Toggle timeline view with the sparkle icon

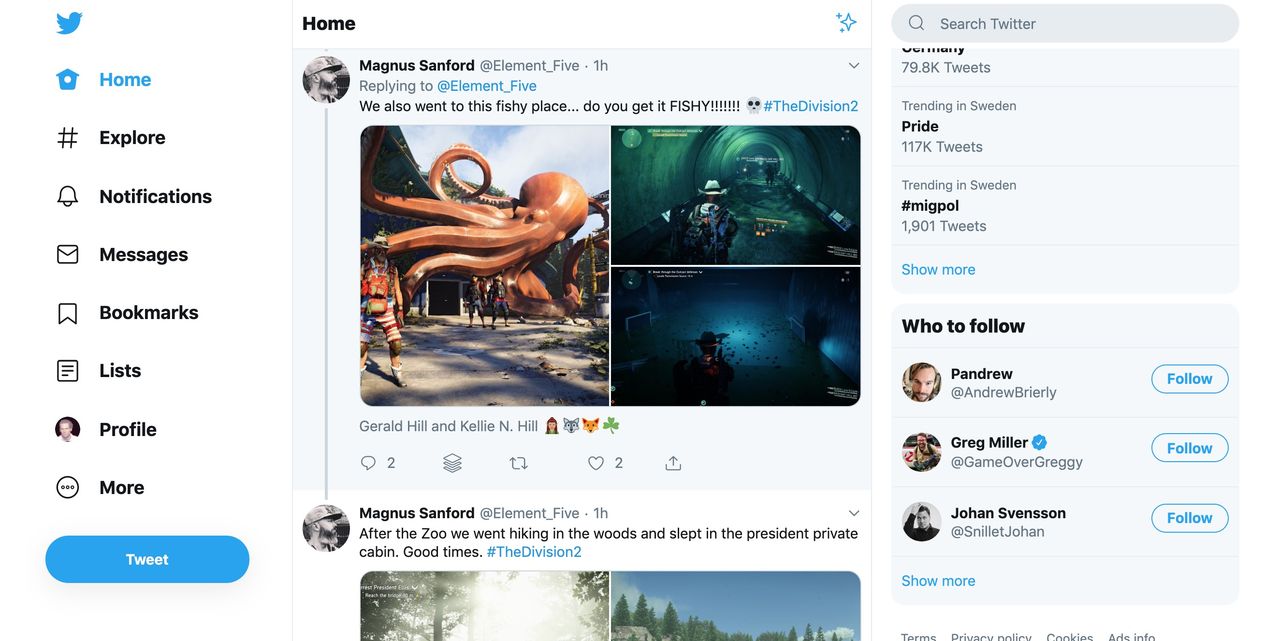tap(846, 22)
